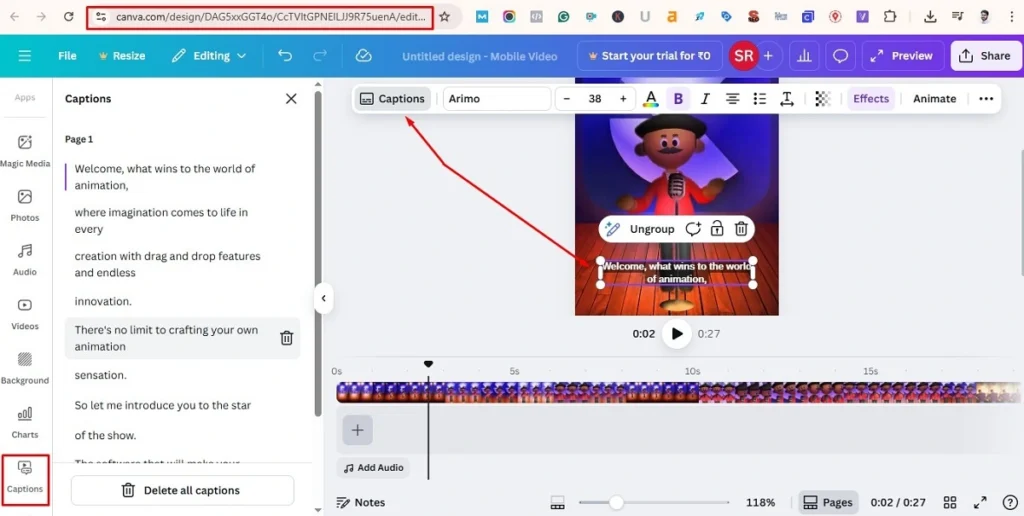Open the Audio panel
Image resolution: width=1024 pixels, height=516 pixels.
click(x=25, y=259)
